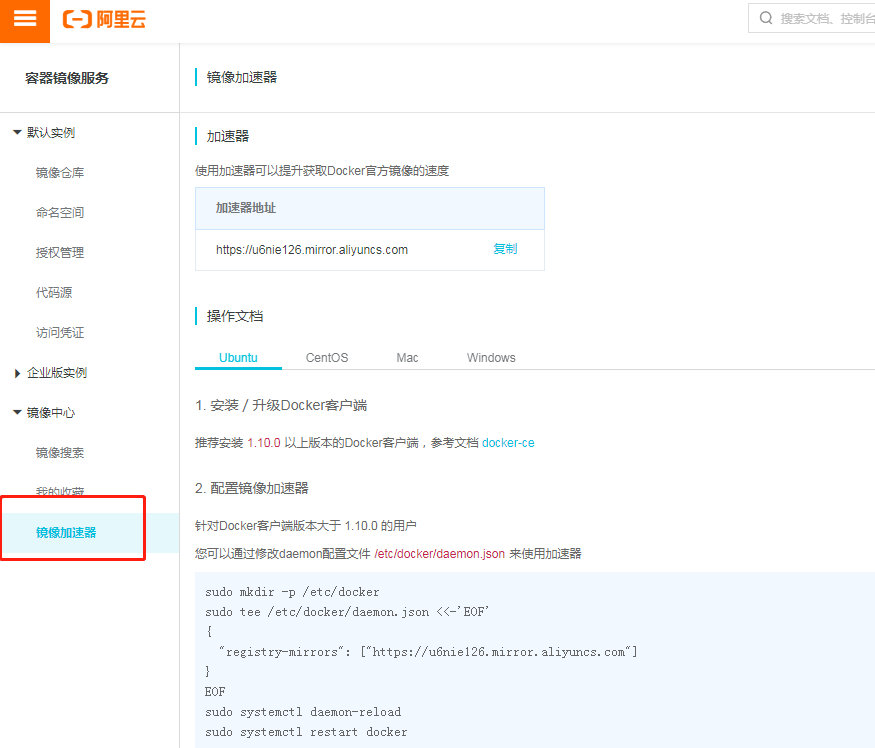Select the Ubuntu tab
The image size is (875, 748).
[238, 358]
